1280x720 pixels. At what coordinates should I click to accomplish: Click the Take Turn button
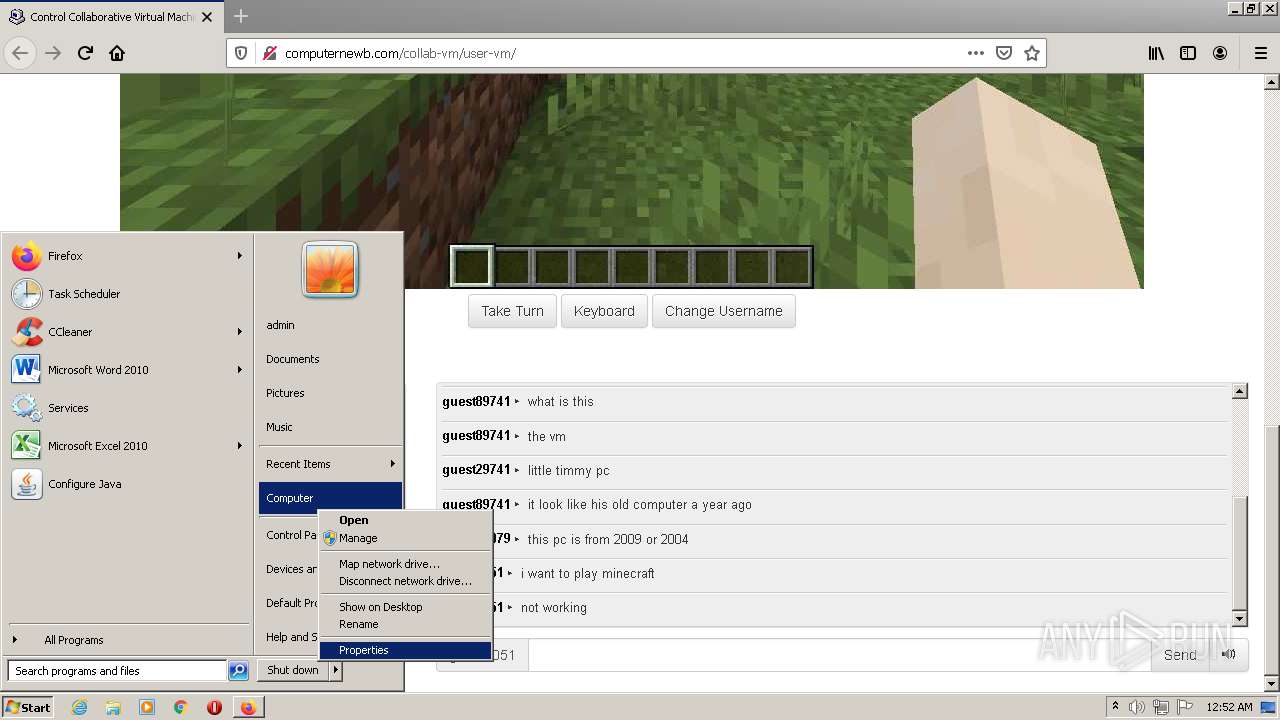pos(512,311)
